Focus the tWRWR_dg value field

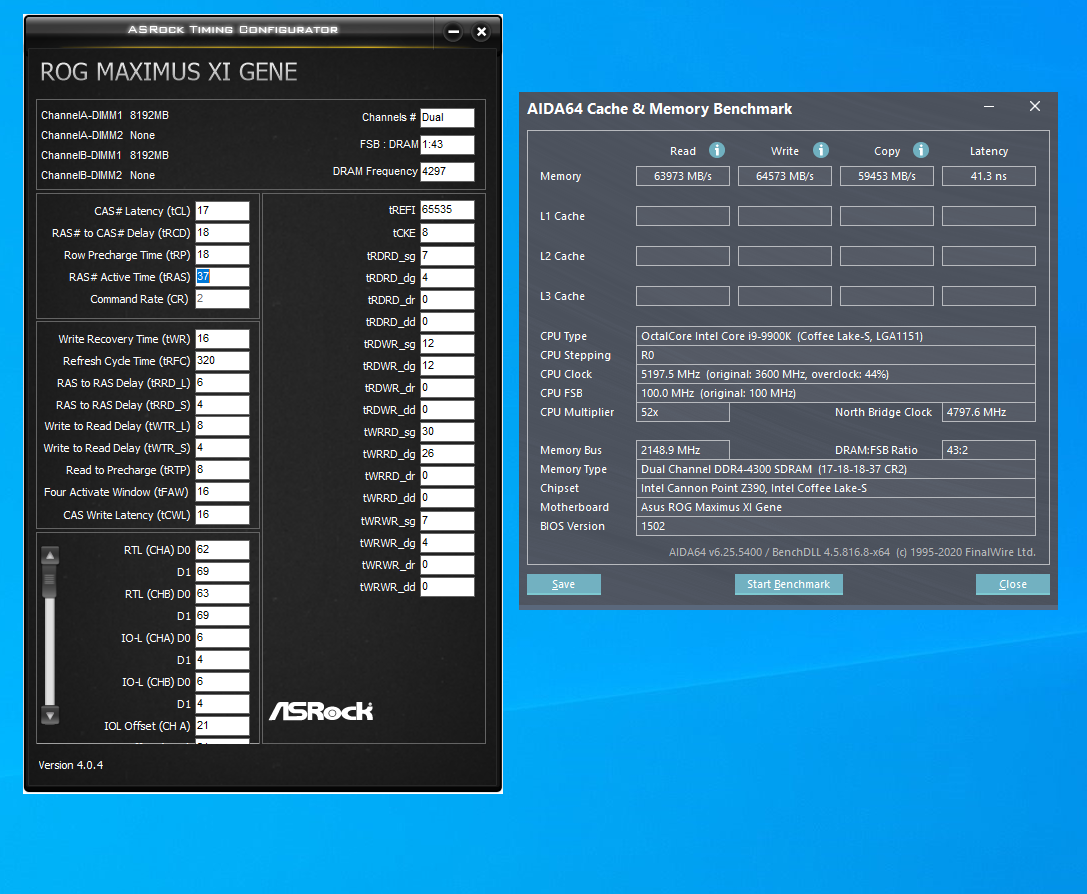(x=447, y=543)
